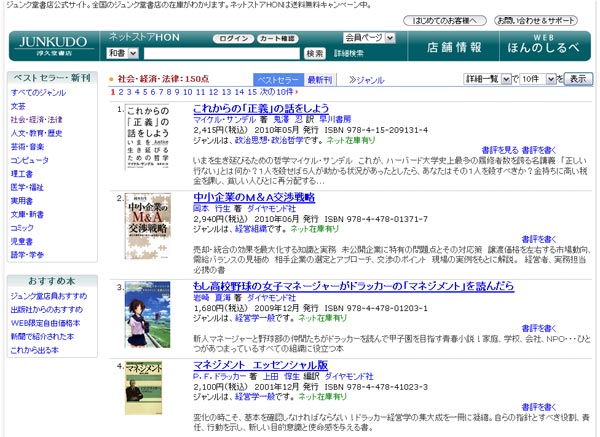600x437 pixels.
Task: Select 児童書 genre in sidebar
Action: [x=22, y=241]
